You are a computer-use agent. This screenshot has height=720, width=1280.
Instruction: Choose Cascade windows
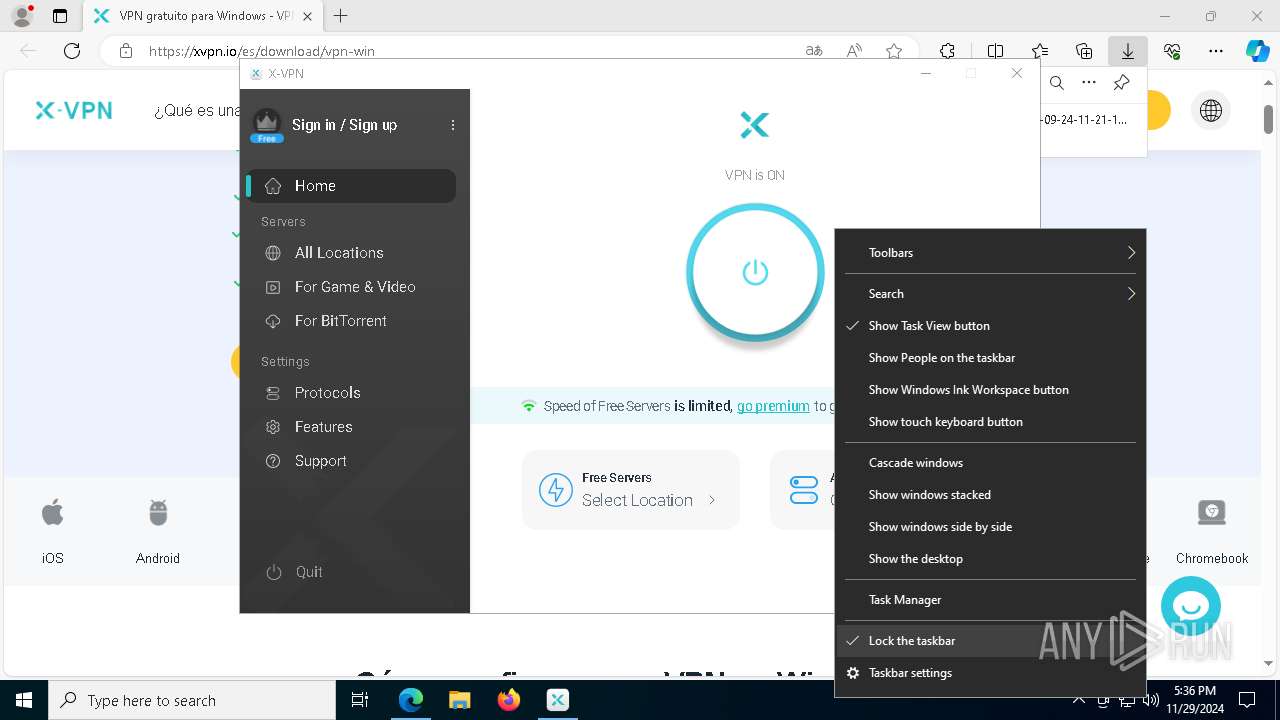(990, 463)
